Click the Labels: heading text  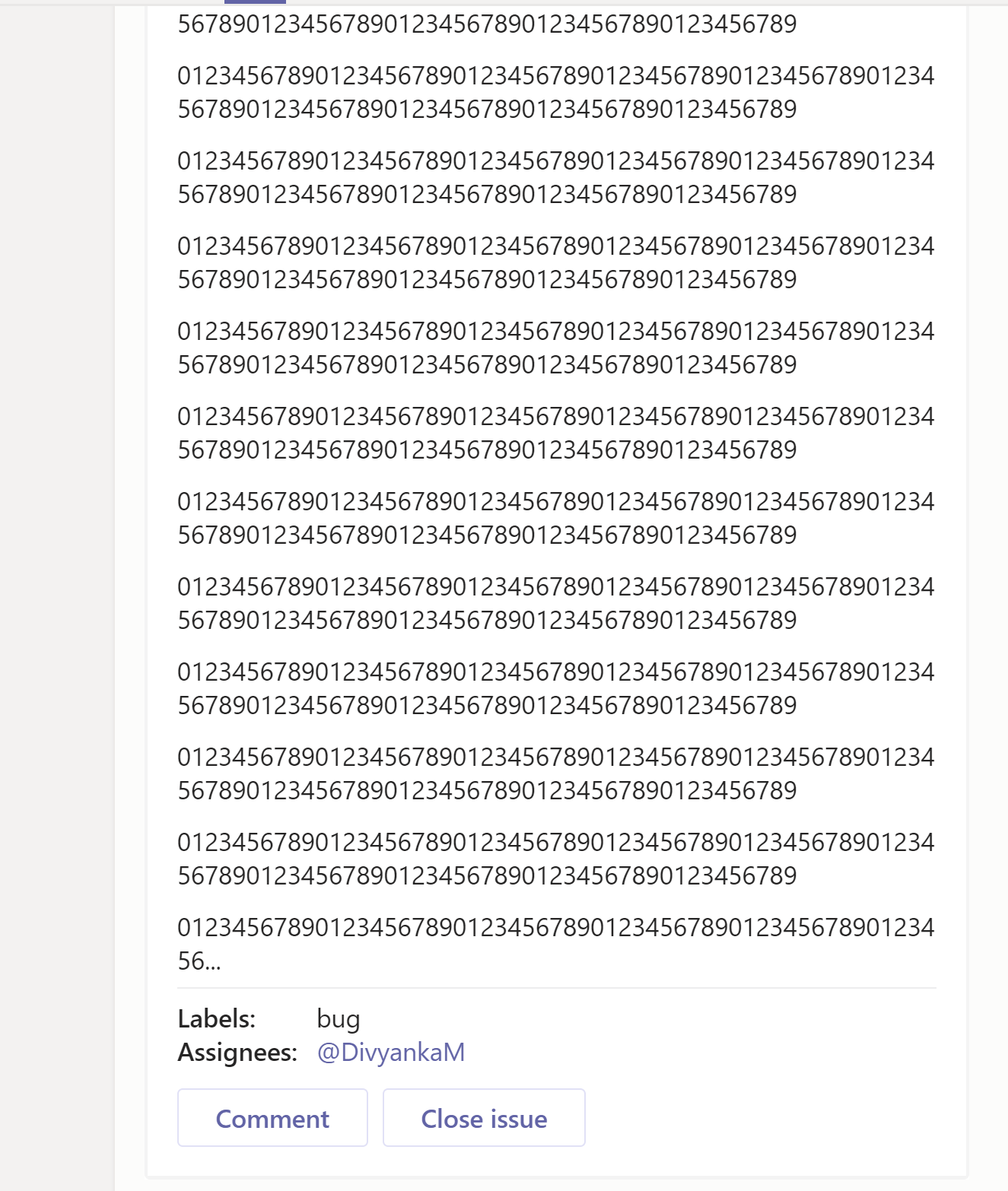(217, 1019)
